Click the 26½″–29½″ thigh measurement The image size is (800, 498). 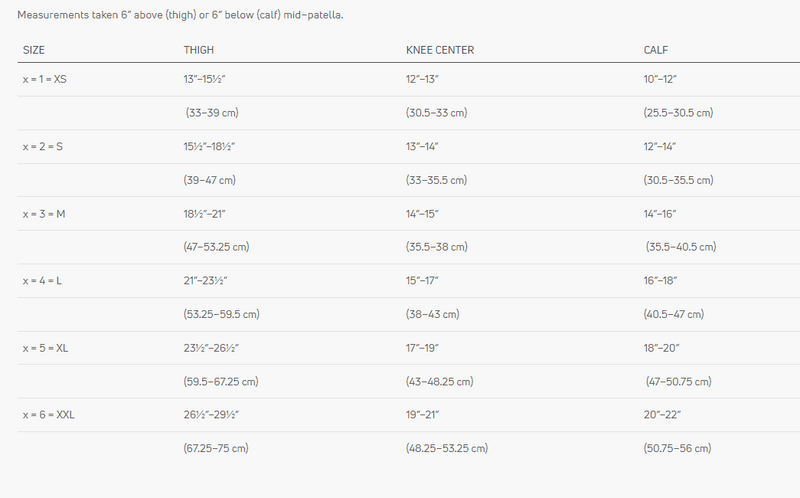tap(211, 415)
